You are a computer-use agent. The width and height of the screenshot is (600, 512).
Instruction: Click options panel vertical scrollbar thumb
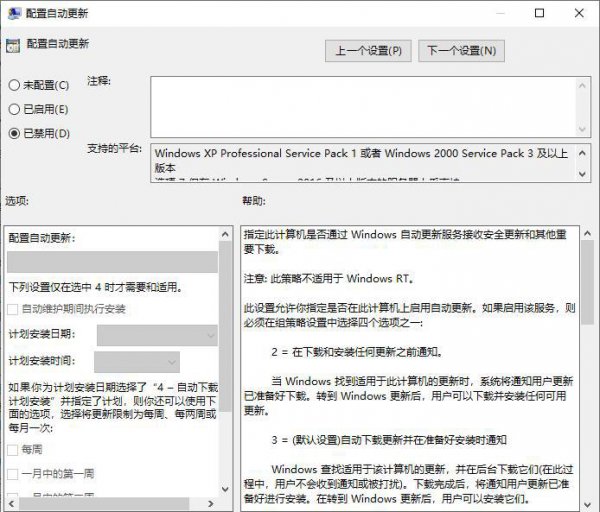pyautogui.click(x=225, y=326)
